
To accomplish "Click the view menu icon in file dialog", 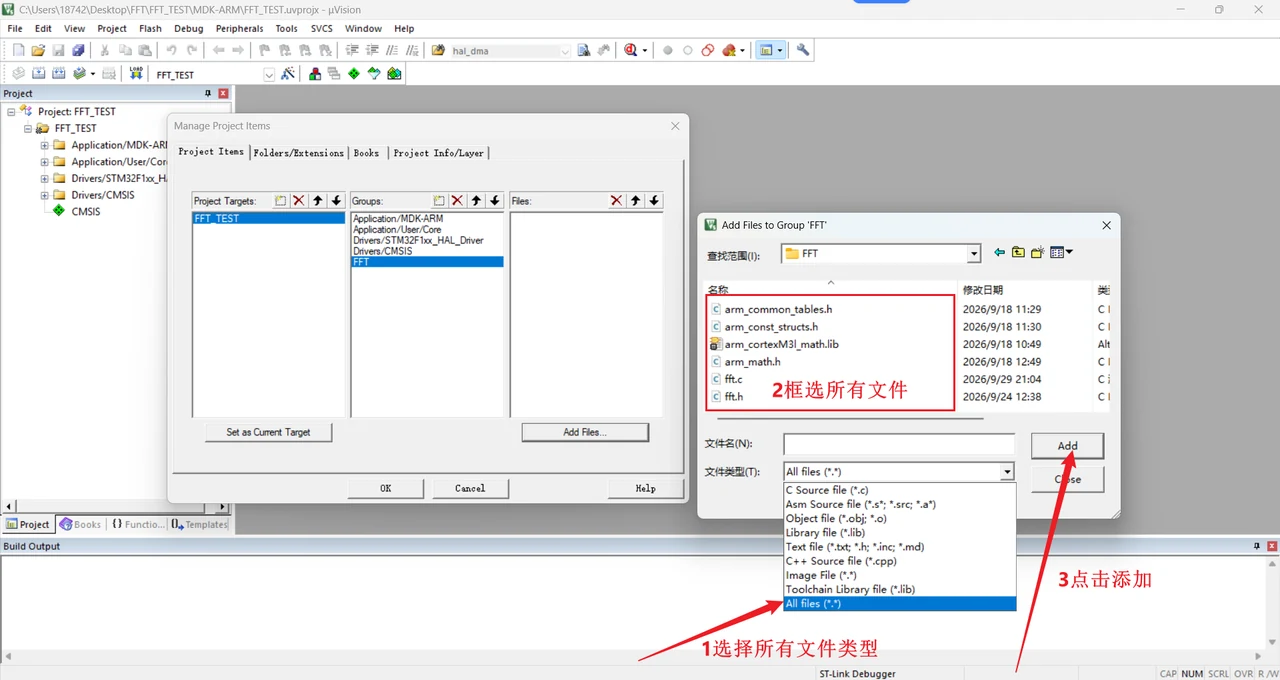I will [x=1061, y=253].
